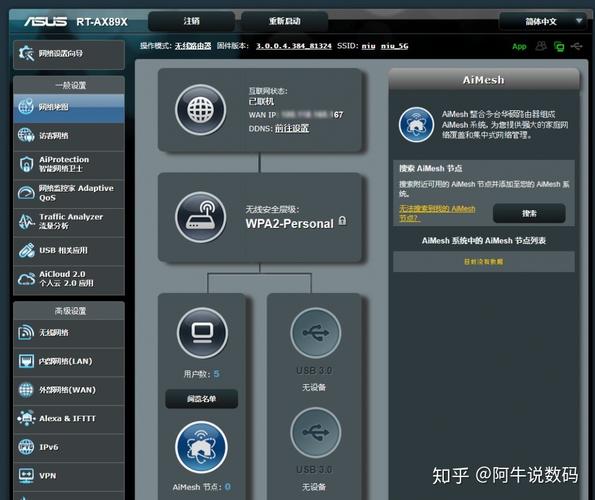Select AiProtection menu item

(69, 164)
